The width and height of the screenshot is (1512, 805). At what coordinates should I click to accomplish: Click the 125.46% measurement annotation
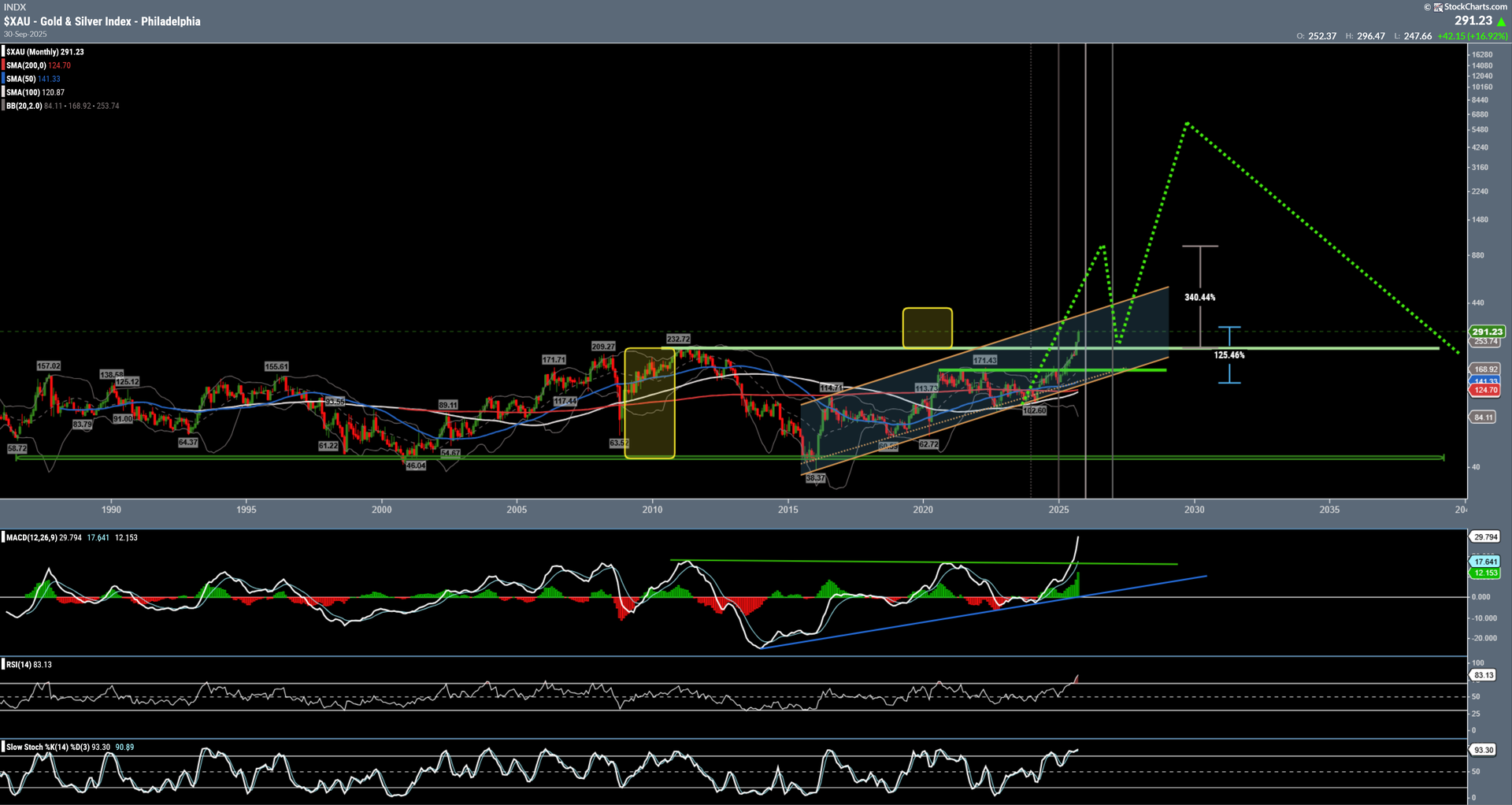click(1228, 355)
